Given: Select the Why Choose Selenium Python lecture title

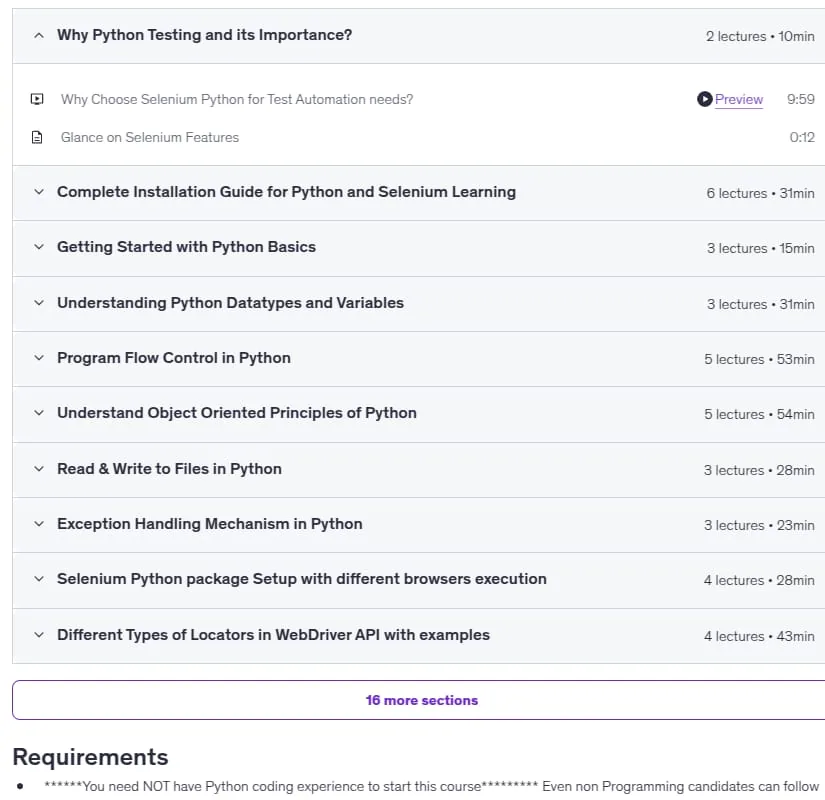Looking at the screenshot, I should [237, 99].
